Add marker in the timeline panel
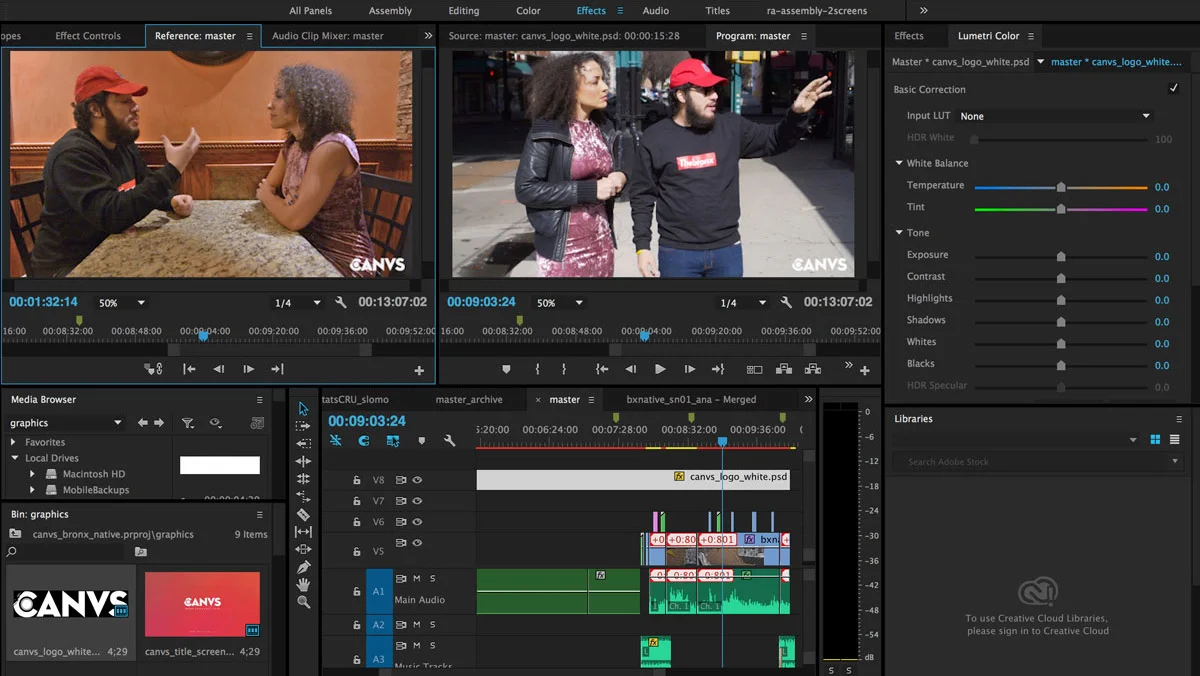This screenshot has height=676, width=1200. coord(421,441)
